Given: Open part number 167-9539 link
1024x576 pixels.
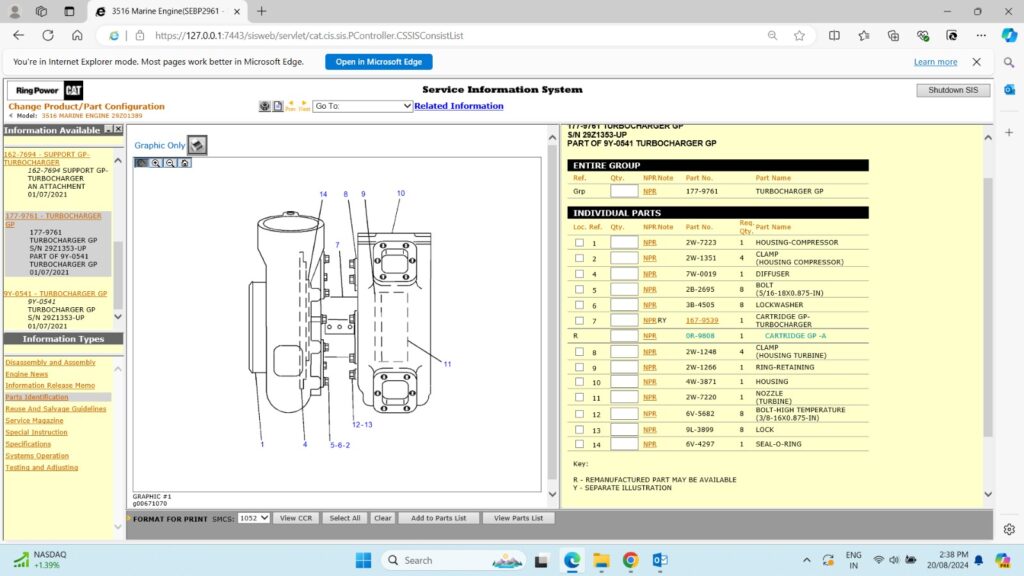Looking at the screenshot, I should 700,321.
